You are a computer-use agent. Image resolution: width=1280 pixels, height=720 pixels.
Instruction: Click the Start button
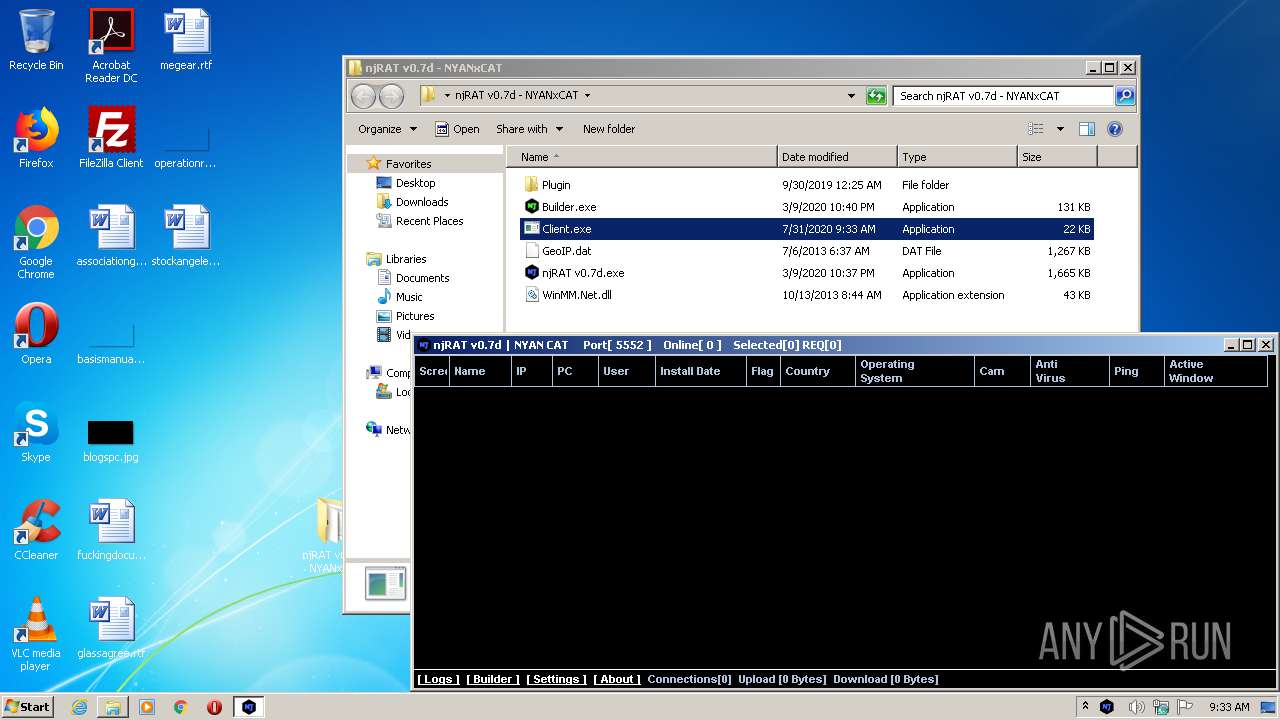click(28, 707)
